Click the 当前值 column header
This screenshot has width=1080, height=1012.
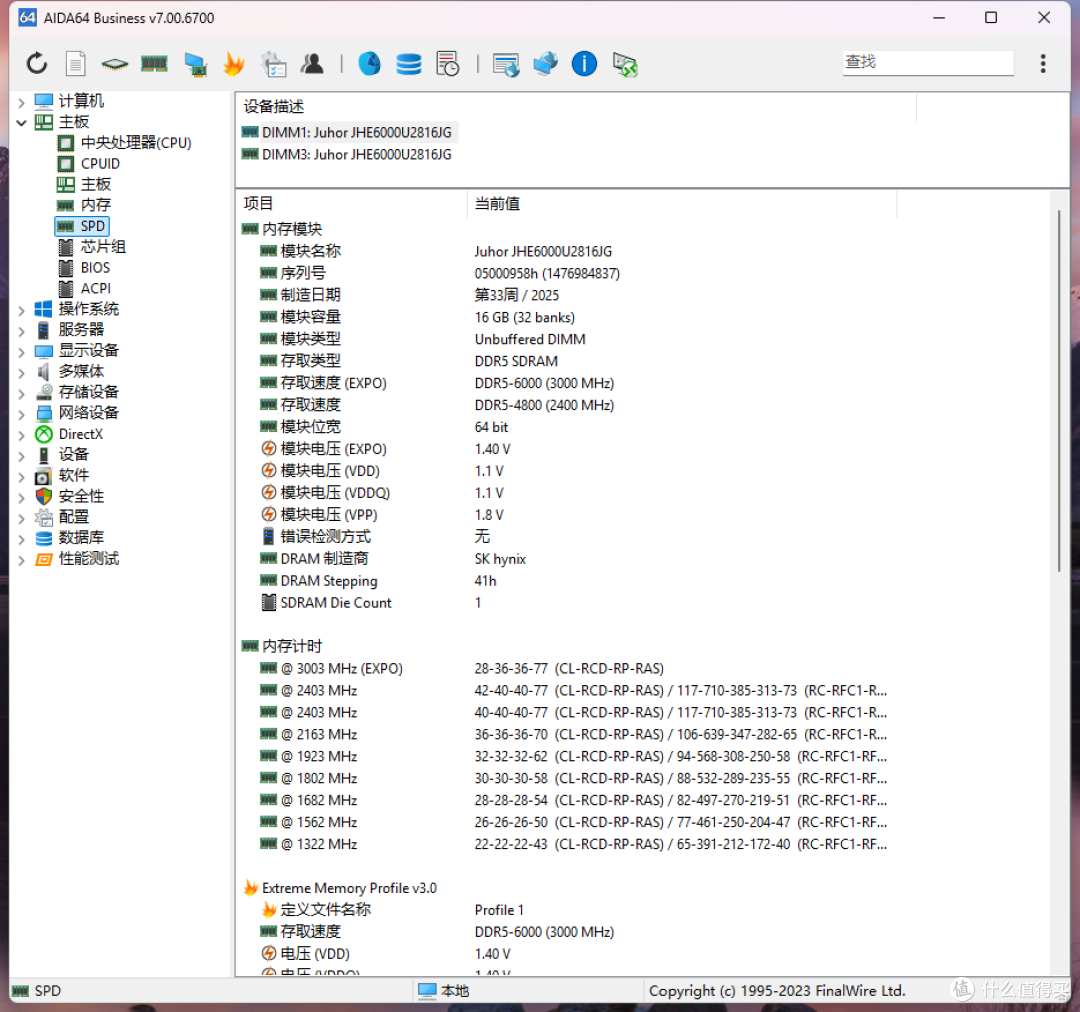pyautogui.click(x=682, y=203)
